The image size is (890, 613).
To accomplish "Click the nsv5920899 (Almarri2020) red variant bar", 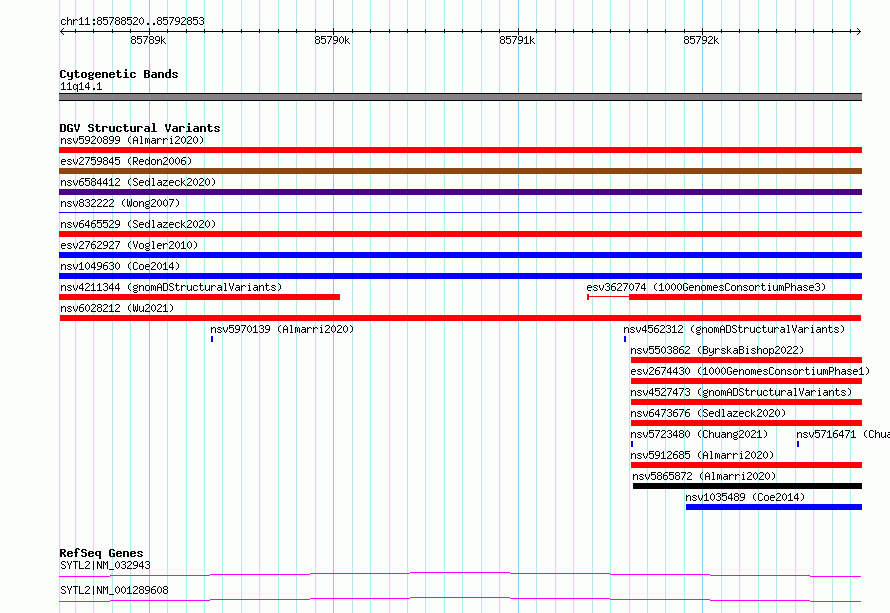I will (x=460, y=150).
